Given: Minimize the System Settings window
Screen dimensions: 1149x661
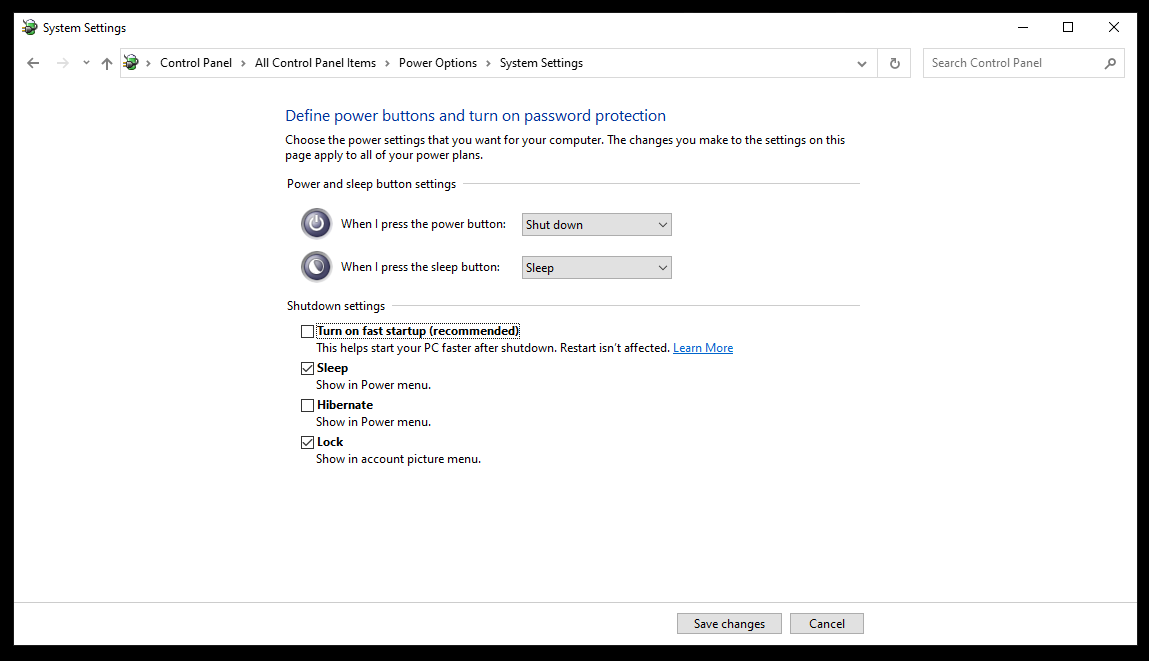Looking at the screenshot, I should pyautogui.click(x=1023, y=27).
